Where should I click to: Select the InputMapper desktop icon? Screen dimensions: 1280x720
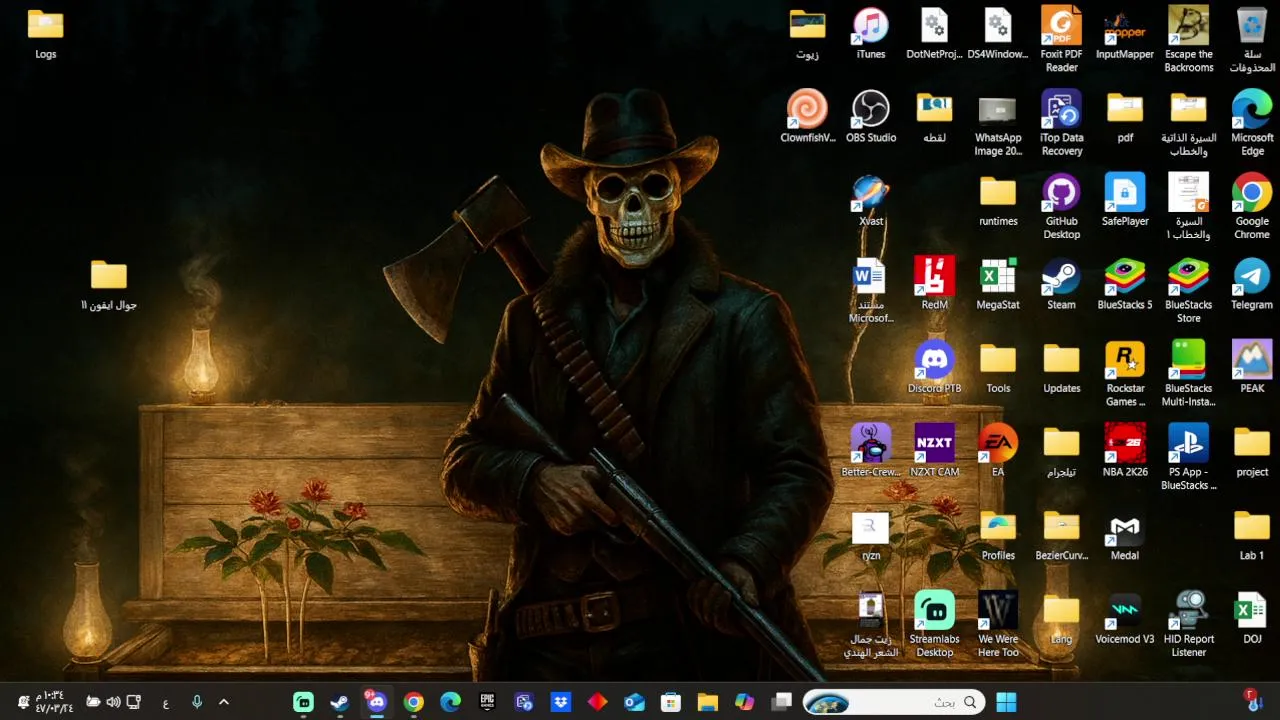[x=1124, y=34]
